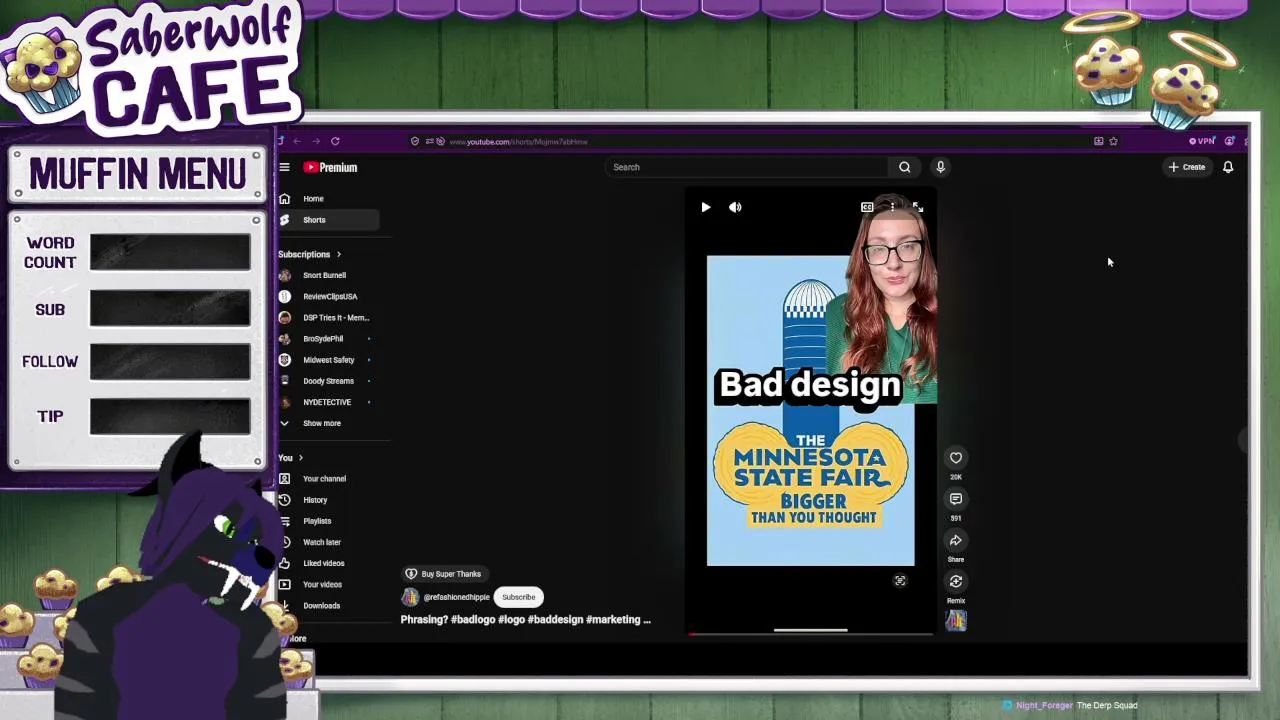This screenshot has height=720, width=1280.
Task: Open the Short's three-dot options menu
Action: (x=892, y=207)
